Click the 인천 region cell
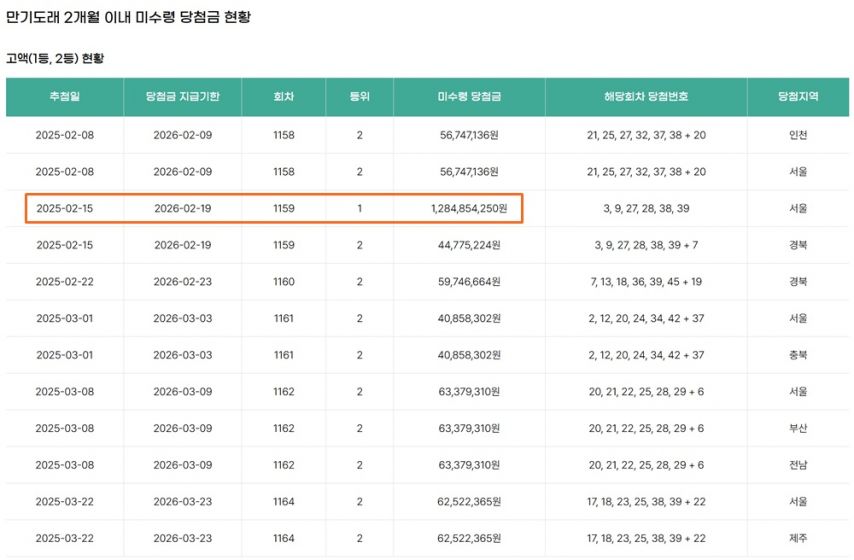This screenshot has width=854, height=560. click(x=798, y=135)
